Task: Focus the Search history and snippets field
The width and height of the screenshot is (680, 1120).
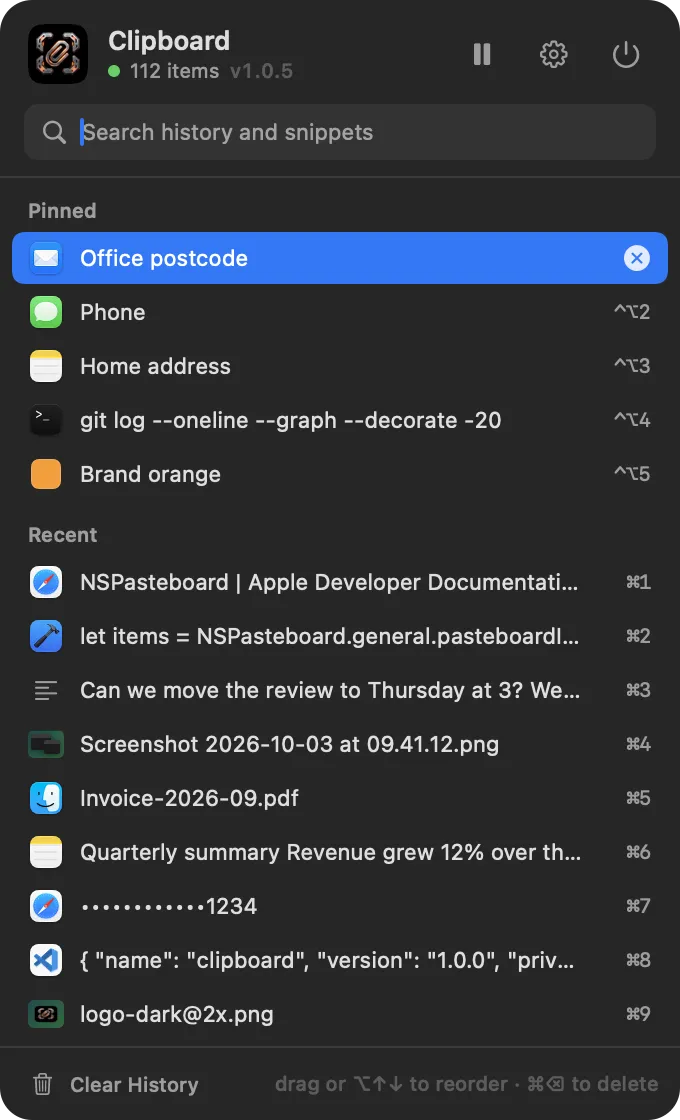Action: (340, 132)
